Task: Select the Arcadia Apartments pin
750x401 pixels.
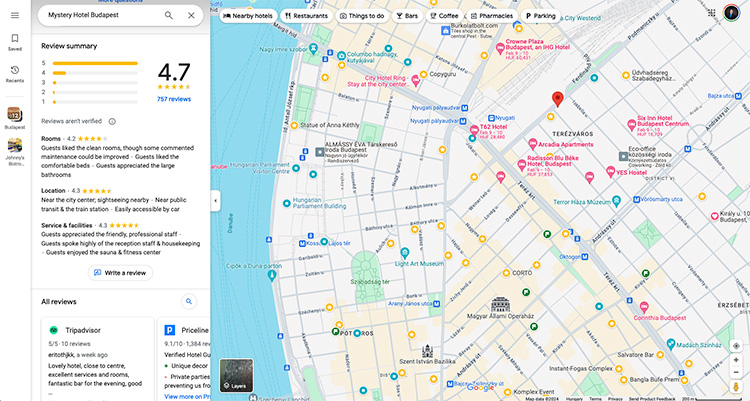Action: [532, 144]
